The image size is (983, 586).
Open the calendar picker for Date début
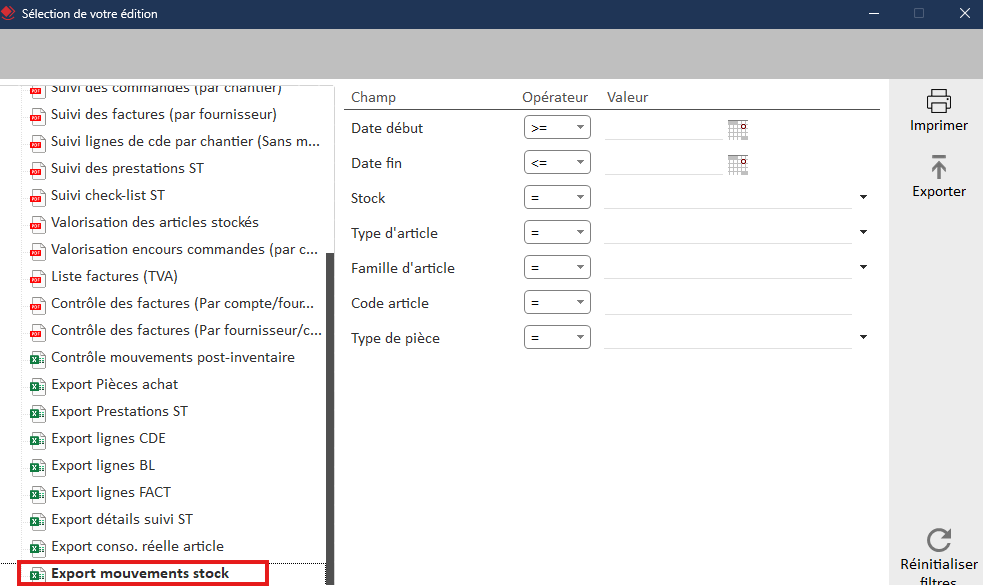click(x=737, y=127)
